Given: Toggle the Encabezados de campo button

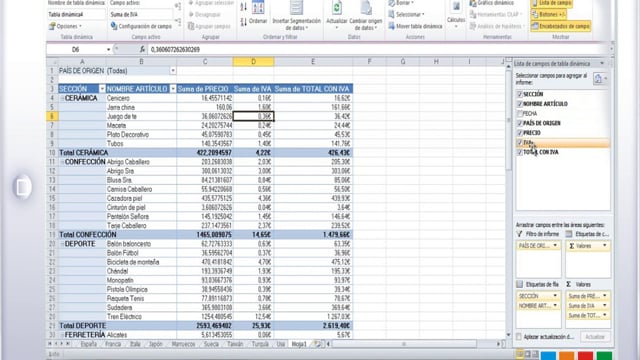Looking at the screenshot, I should click(x=560, y=26).
